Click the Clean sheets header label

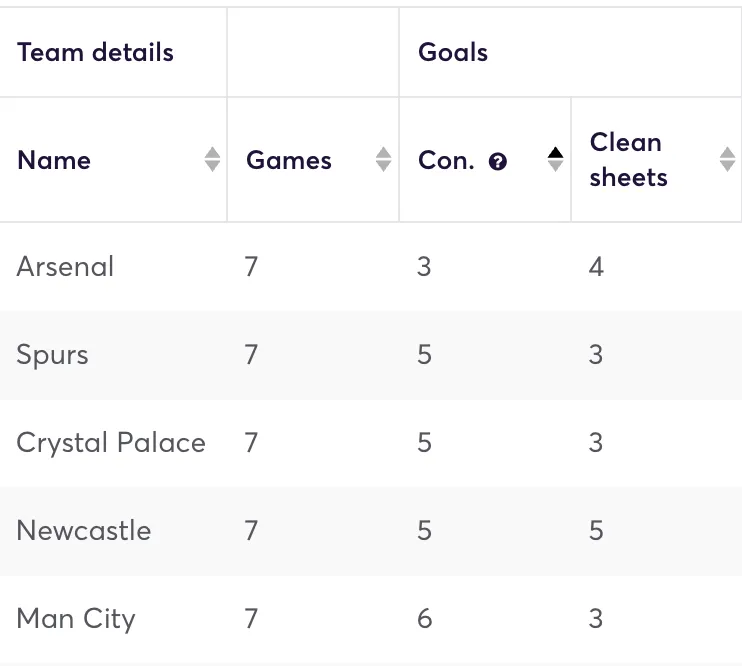(x=628, y=160)
